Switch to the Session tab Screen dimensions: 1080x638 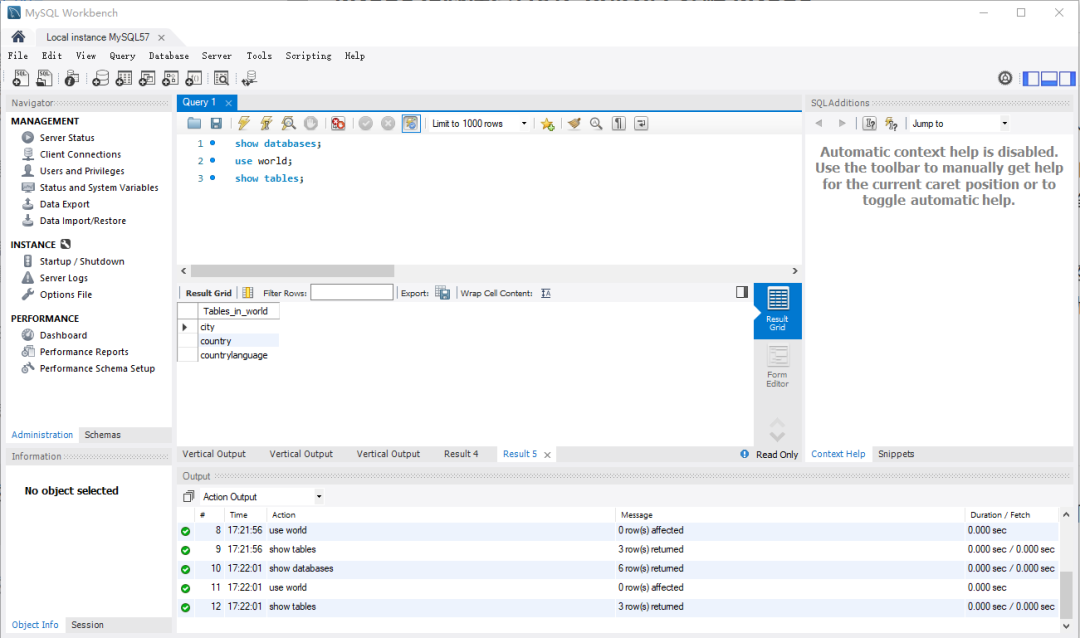click(x=87, y=625)
